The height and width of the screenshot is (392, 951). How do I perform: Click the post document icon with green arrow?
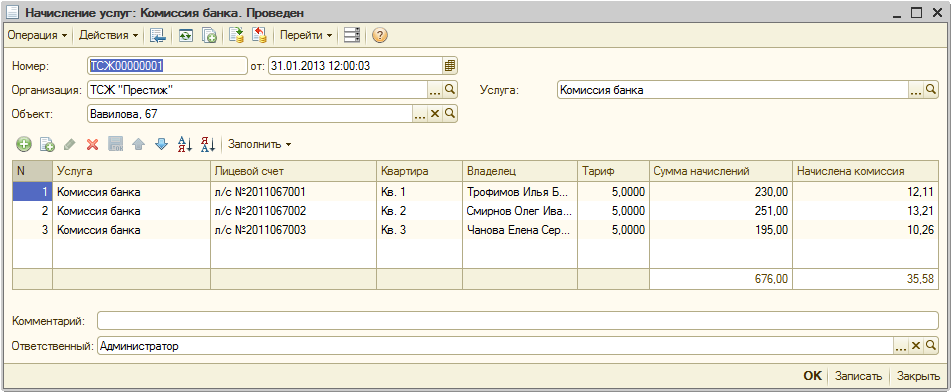(236, 36)
